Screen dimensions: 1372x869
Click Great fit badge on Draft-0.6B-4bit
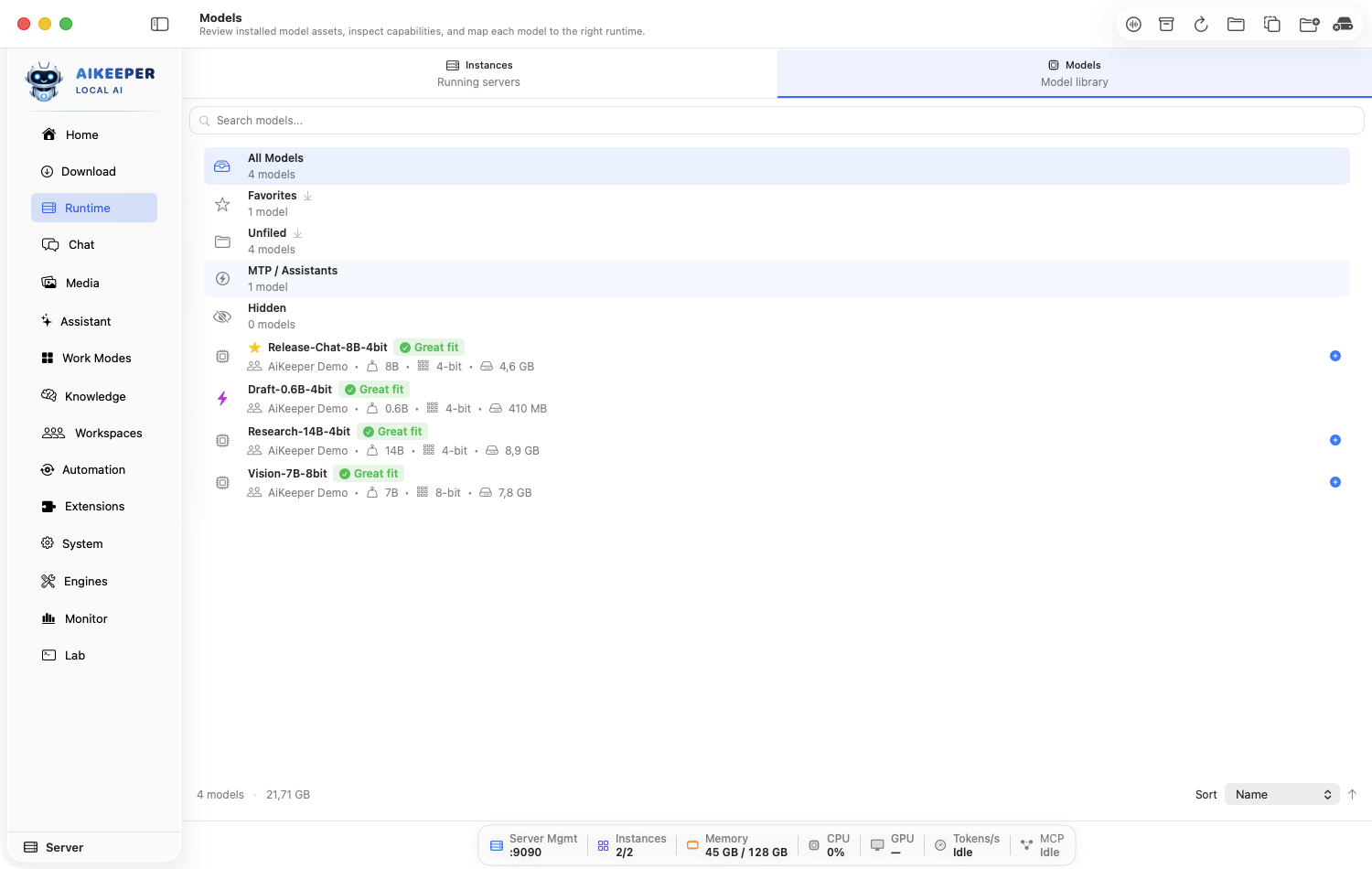click(x=374, y=390)
